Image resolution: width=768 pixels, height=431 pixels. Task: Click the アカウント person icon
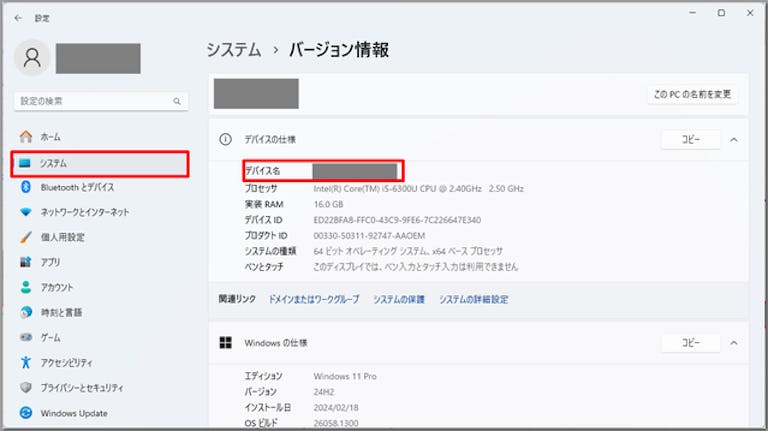pos(26,287)
